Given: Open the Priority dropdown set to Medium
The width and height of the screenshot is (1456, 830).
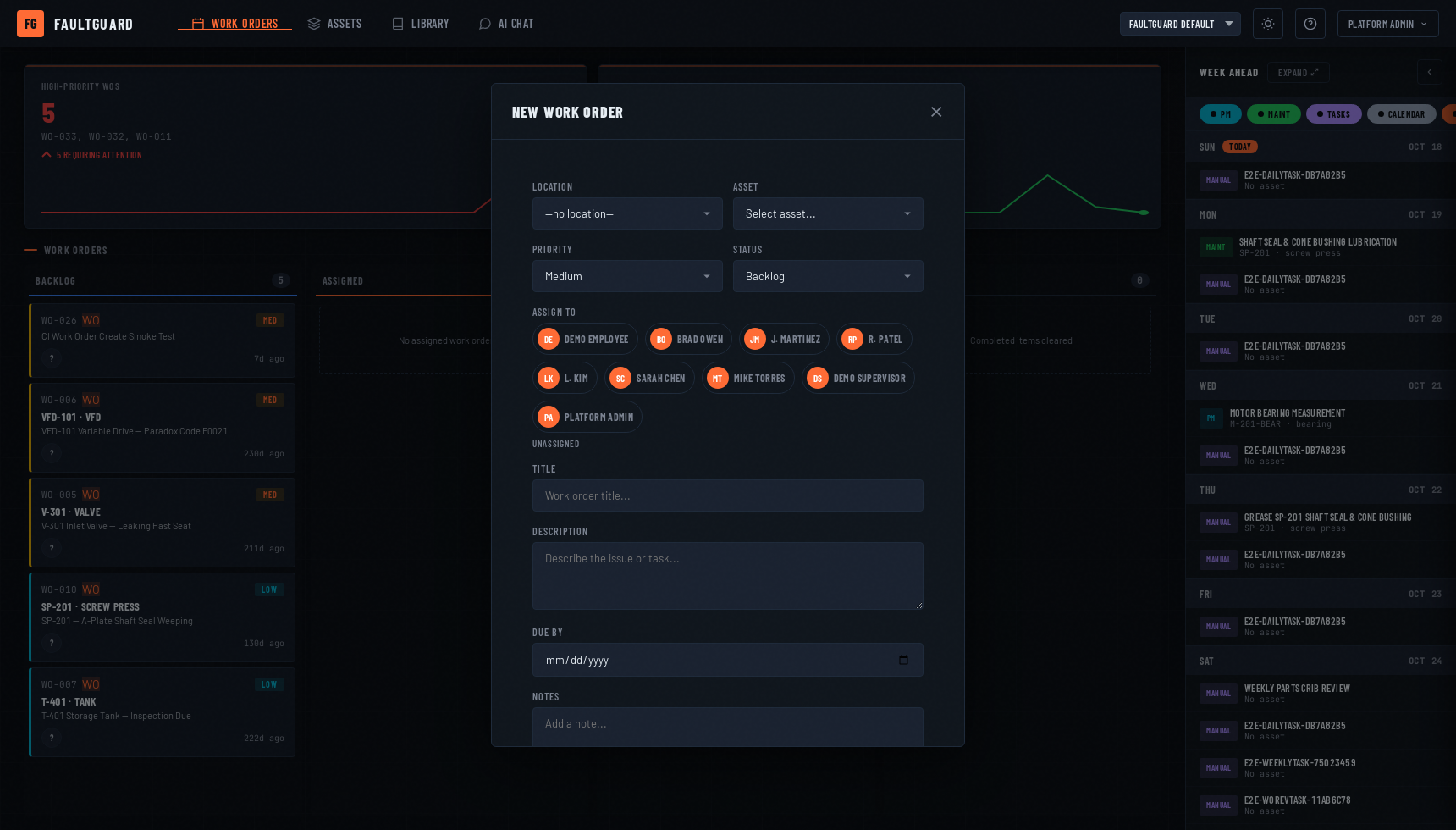Looking at the screenshot, I should pyautogui.click(x=627, y=276).
